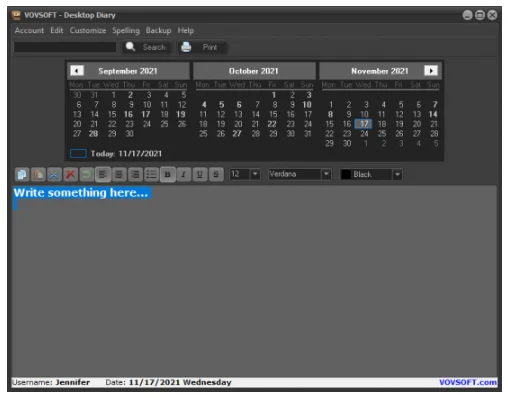508x398 pixels.
Task: Click the November 2021 month header
Action: (x=380, y=71)
